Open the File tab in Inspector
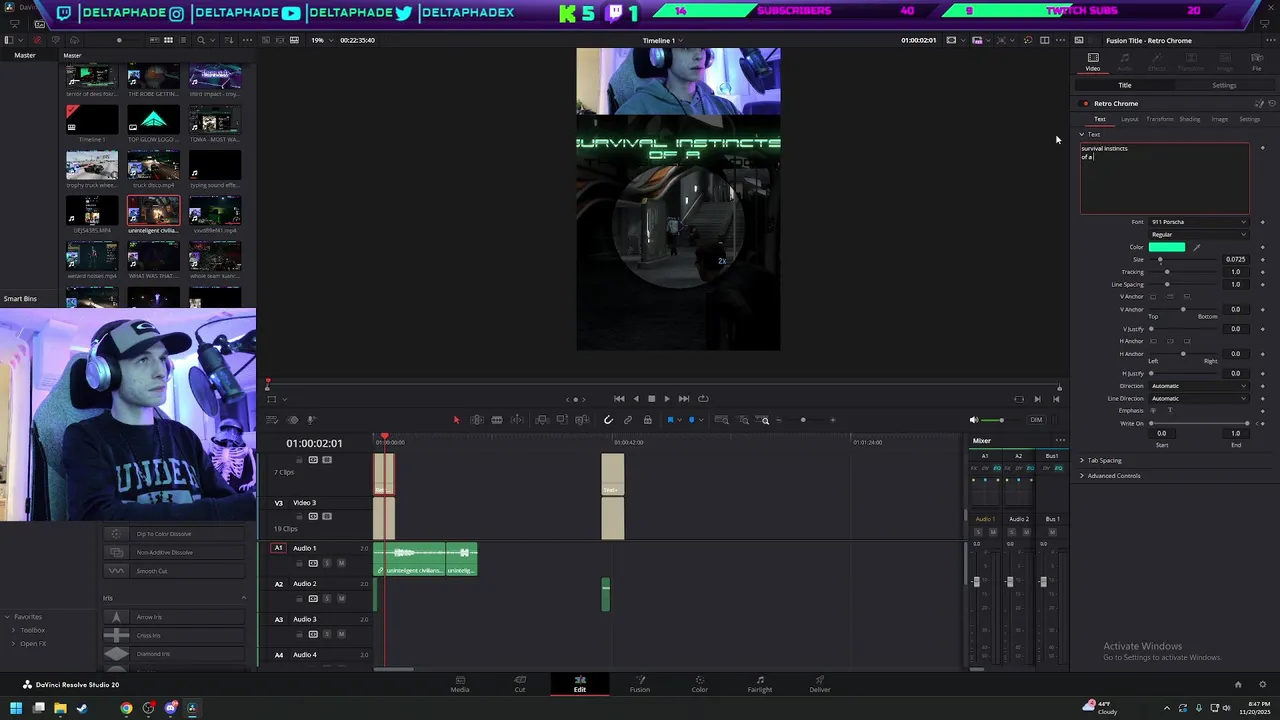 click(1257, 62)
